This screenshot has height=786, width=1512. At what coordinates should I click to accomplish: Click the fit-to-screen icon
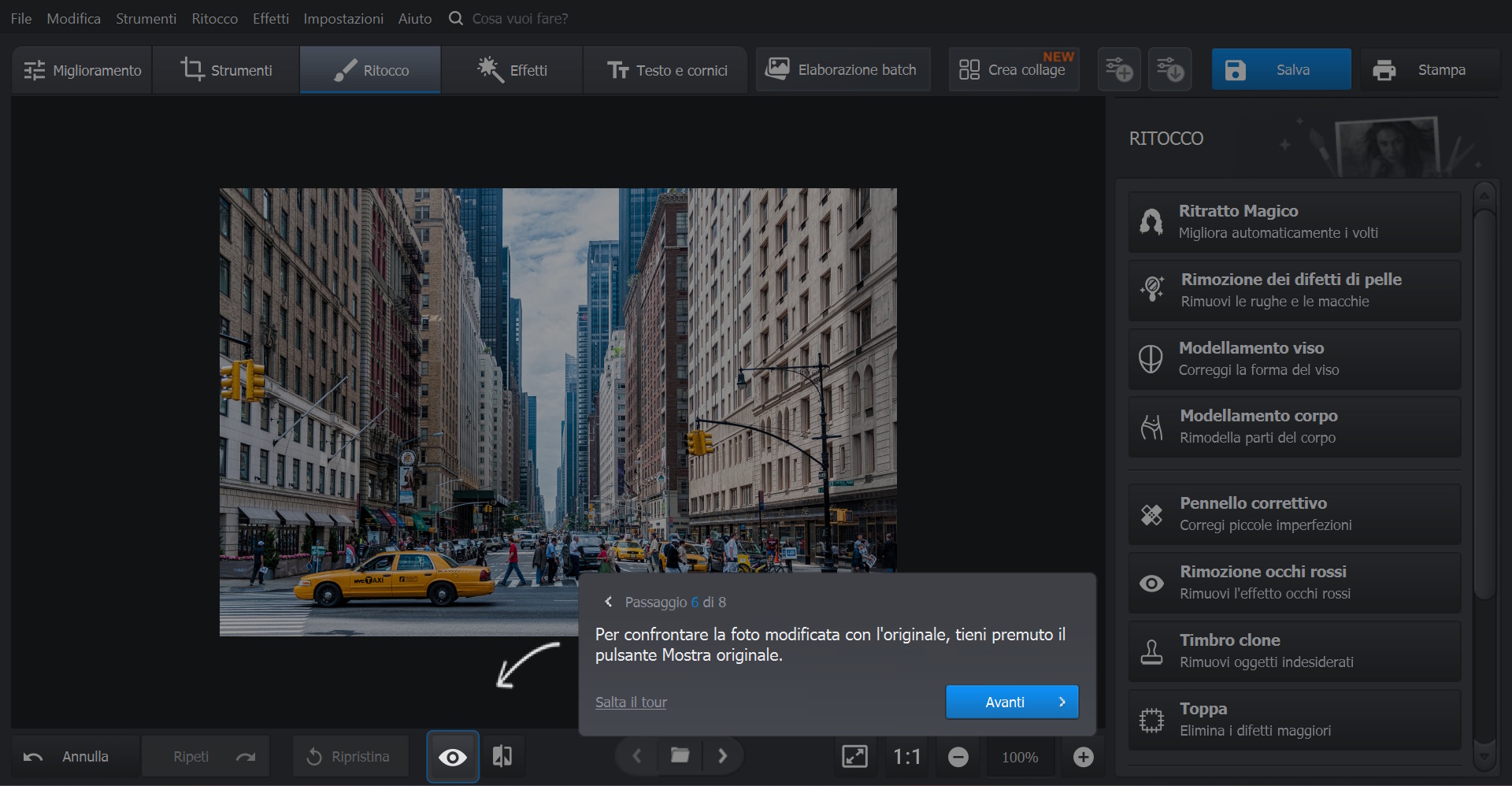pyautogui.click(x=854, y=757)
